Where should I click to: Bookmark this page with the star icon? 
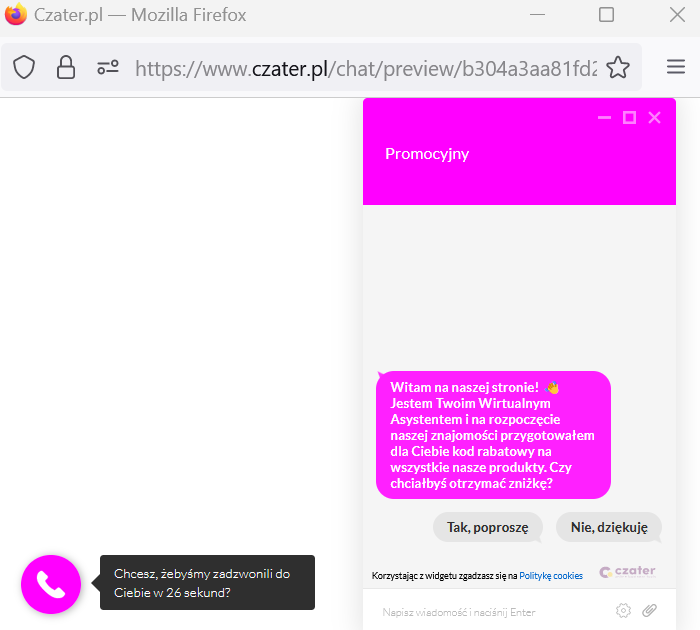pyautogui.click(x=618, y=68)
